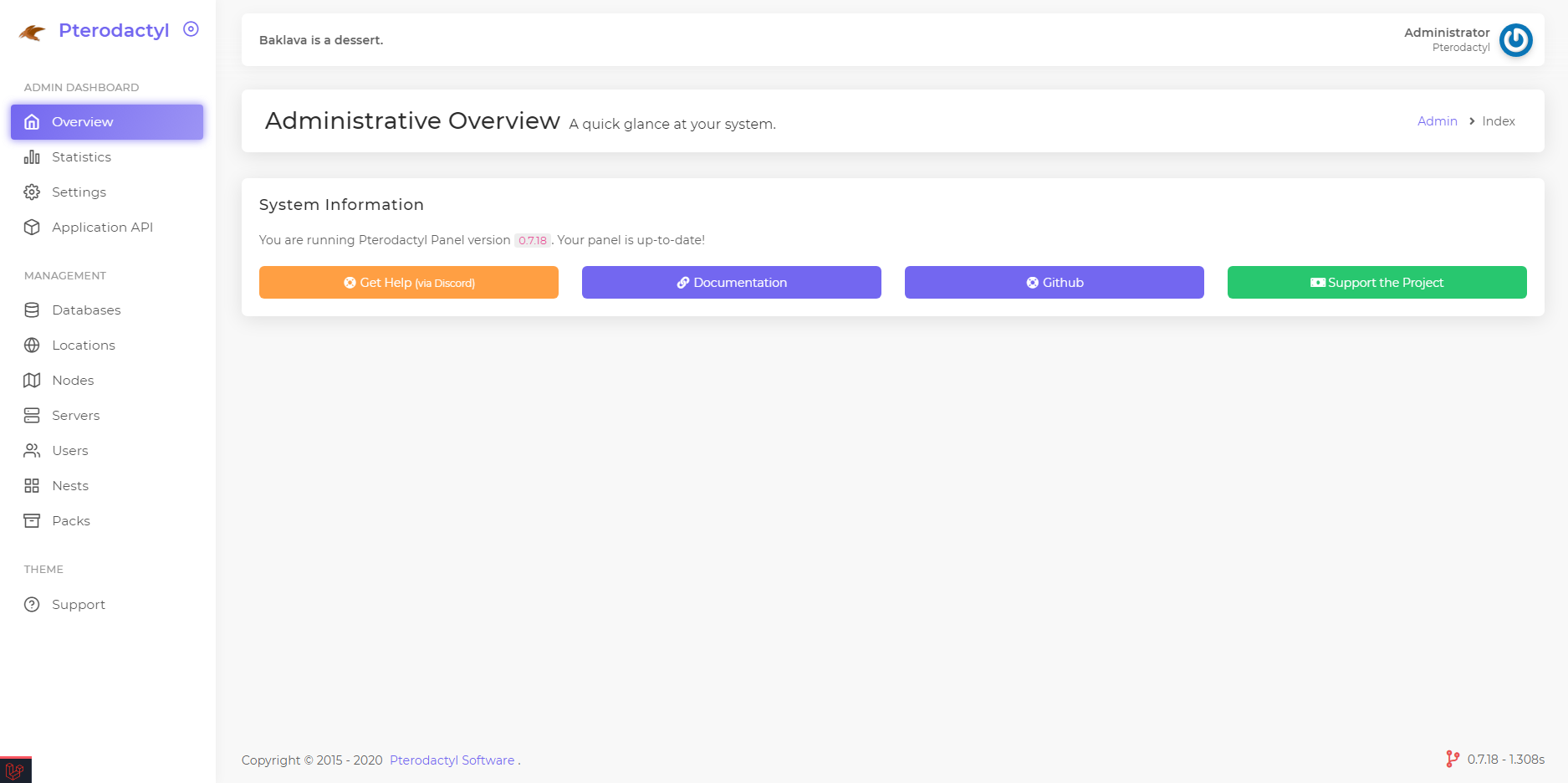Click the Packs archive box icon
Image resolution: width=1568 pixels, height=783 pixels.
(x=32, y=521)
